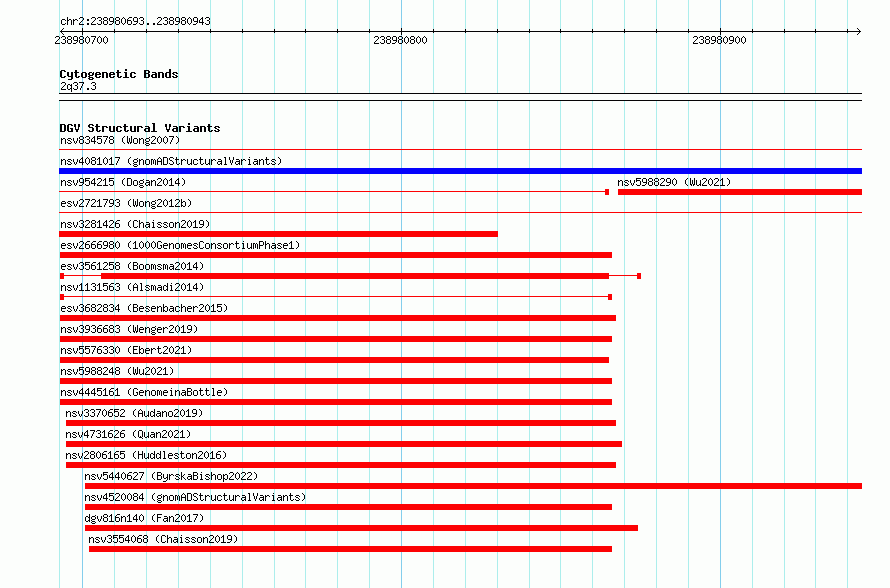This screenshot has height=588, width=890.
Task: Open nsv5440627 (ByrskaBishop2022) label
Action: click(171, 476)
